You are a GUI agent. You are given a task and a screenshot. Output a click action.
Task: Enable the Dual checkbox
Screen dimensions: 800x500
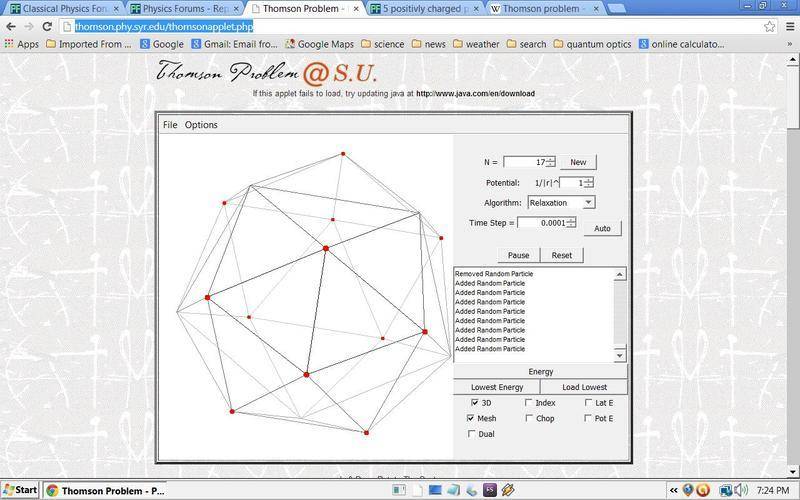coord(472,434)
